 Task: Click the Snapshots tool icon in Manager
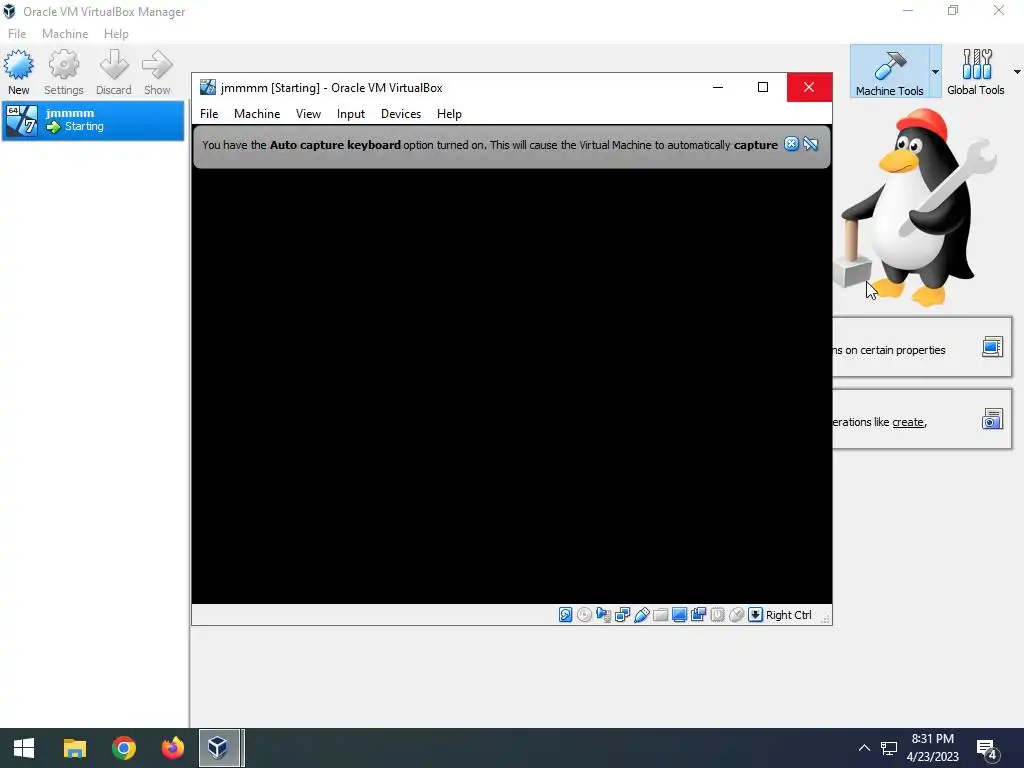[x=992, y=419]
